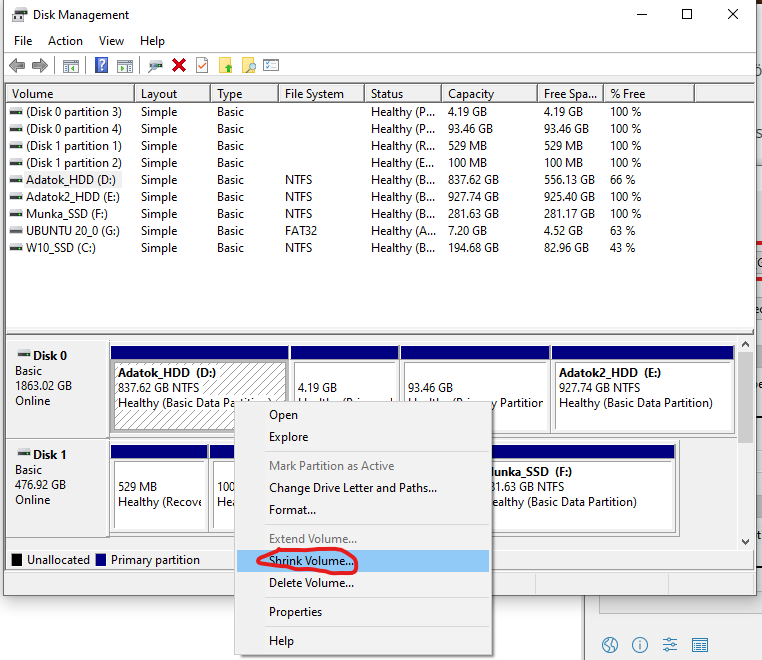Sort volumes by Capacity column header
This screenshot has width=762, height=660.
coord(470,94)
